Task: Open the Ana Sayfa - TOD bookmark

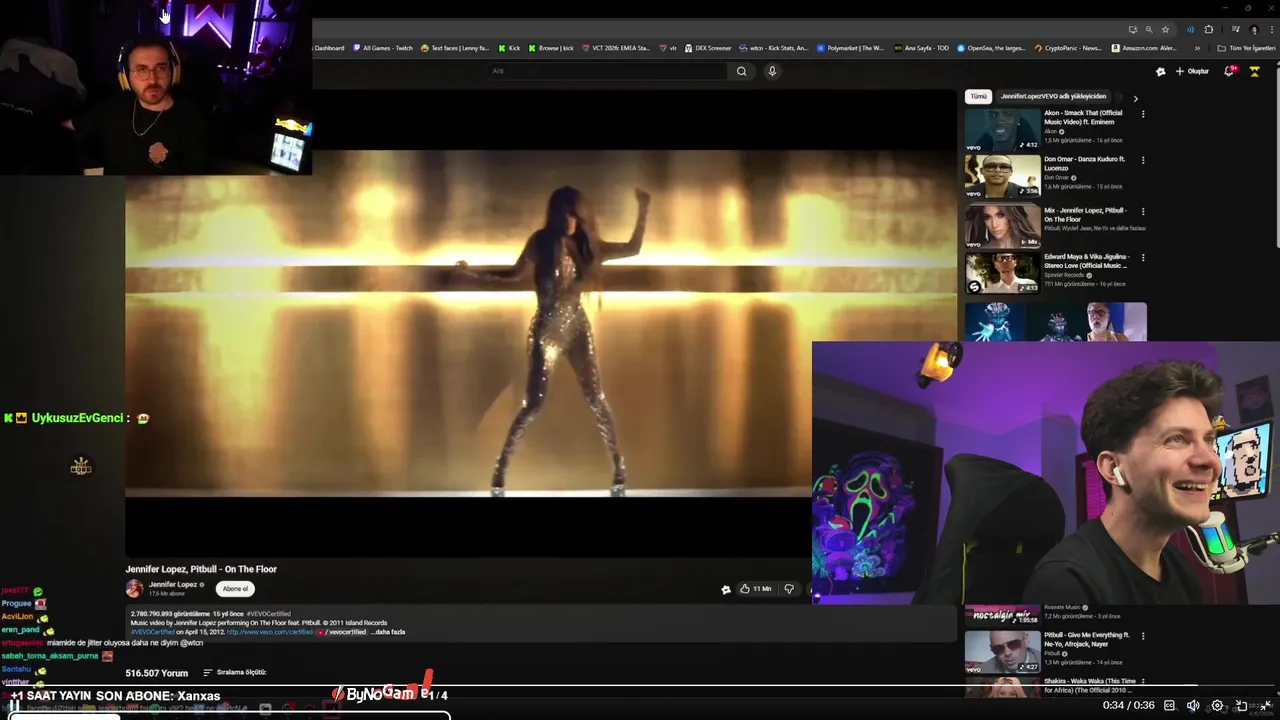Action: coord(922,48)
